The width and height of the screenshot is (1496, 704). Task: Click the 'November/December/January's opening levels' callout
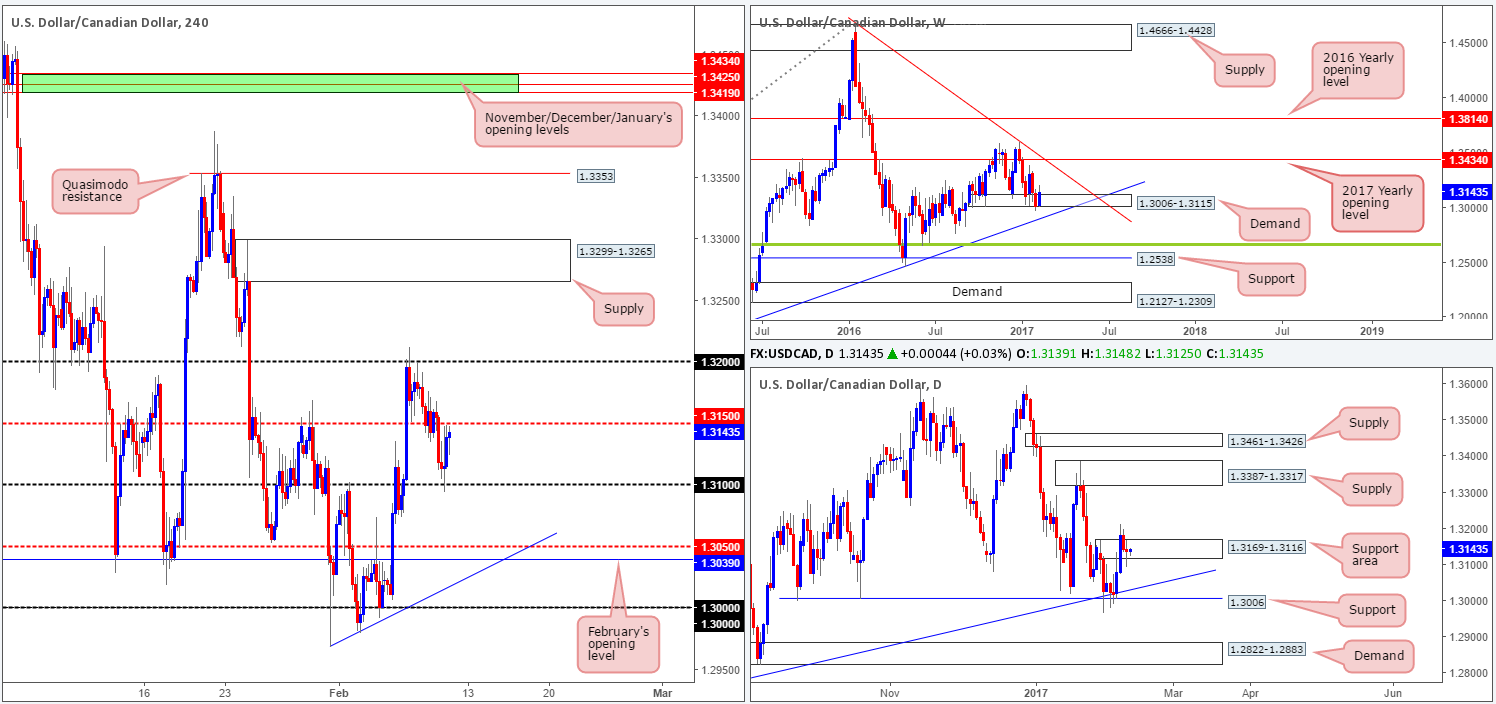pyautogui.click(x=580, y=123)
